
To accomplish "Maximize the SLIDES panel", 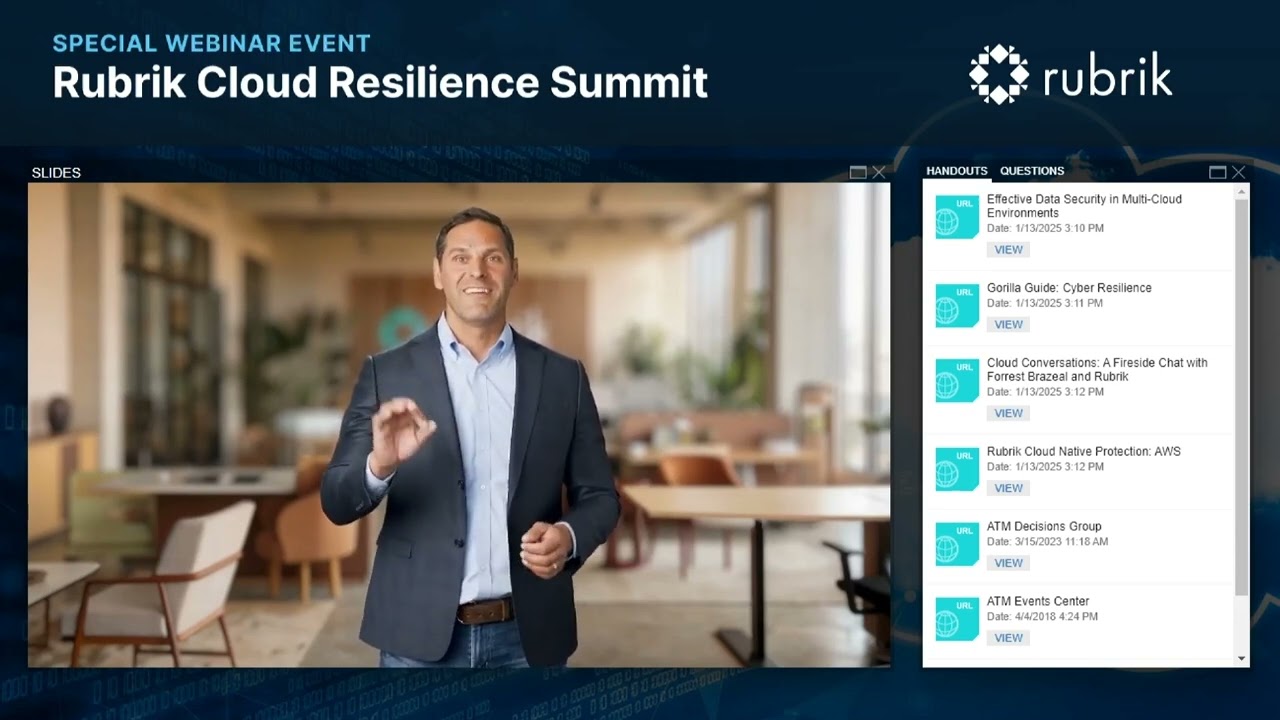I will pyautogui.click(x=858, y=172).
